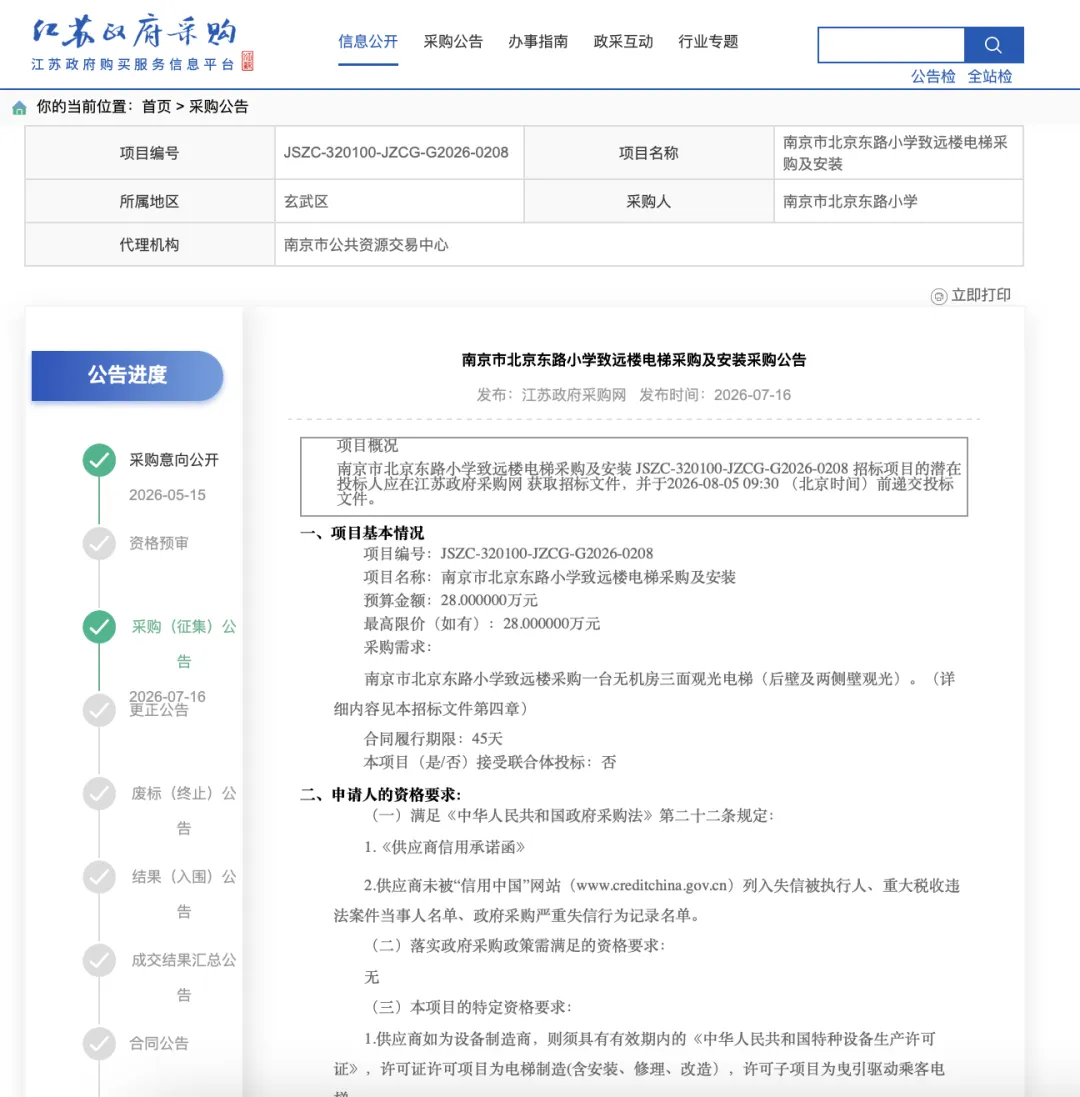Click the grey check for 结果（入围）公告
The image size is (1080, 1097).
click(99, 877)
